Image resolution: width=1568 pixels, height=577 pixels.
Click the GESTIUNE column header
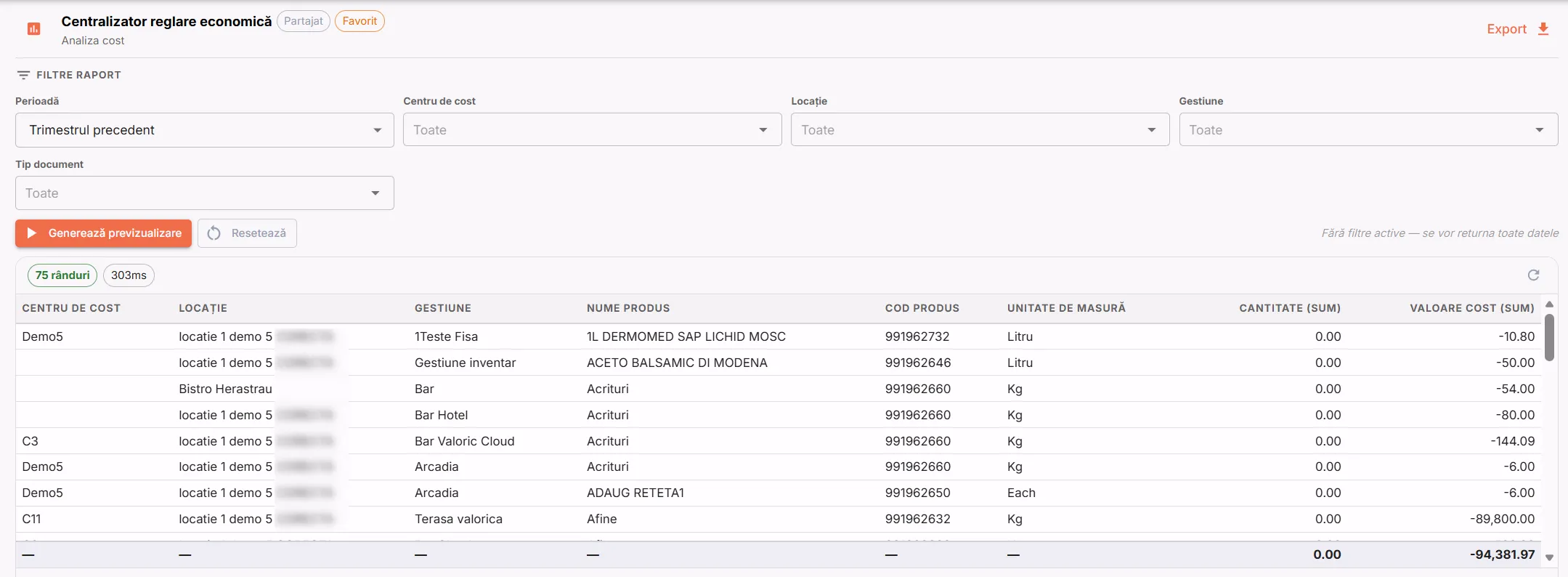point(443,308)
